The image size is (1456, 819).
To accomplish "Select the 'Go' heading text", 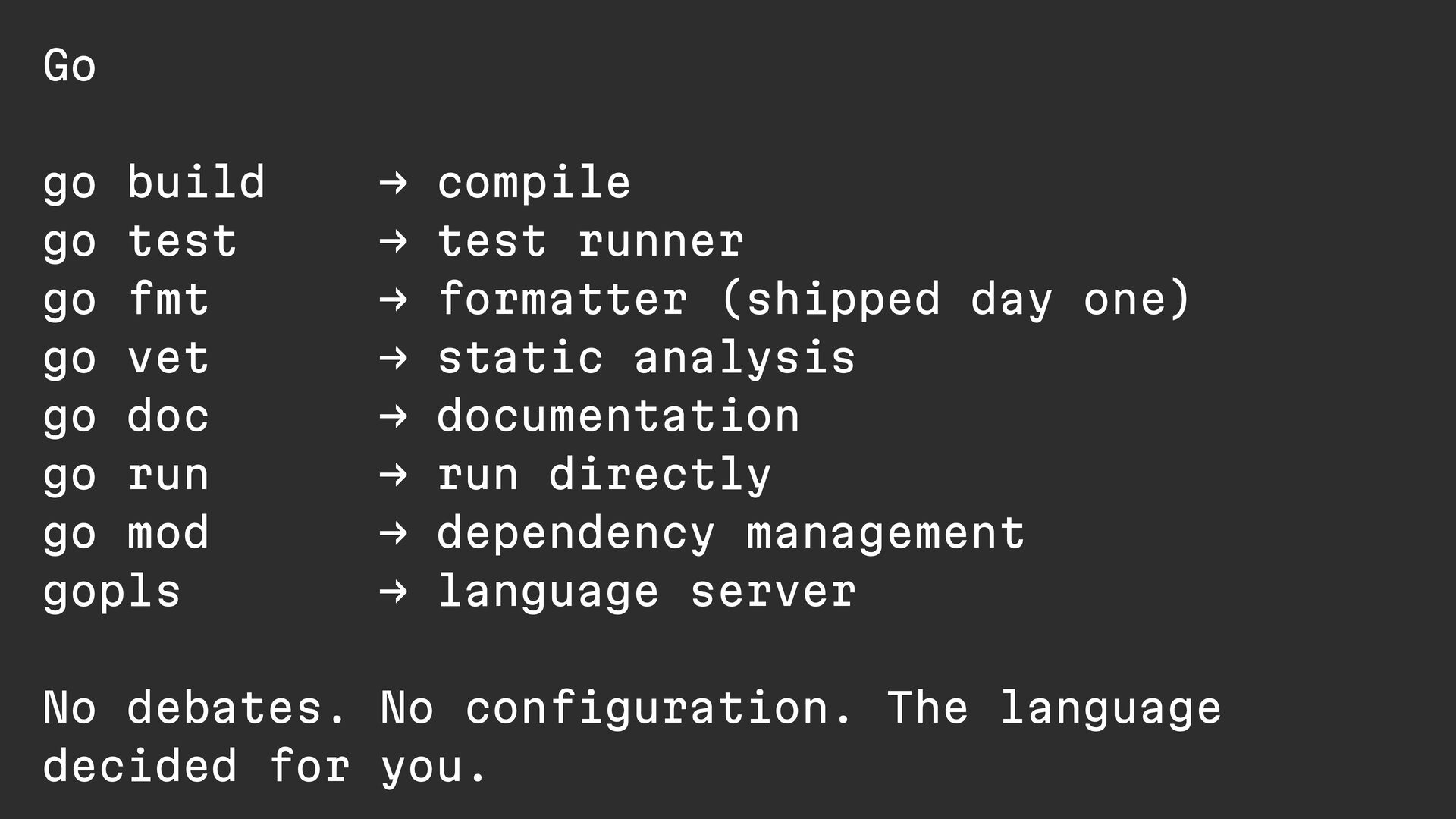I will point(70,65).
